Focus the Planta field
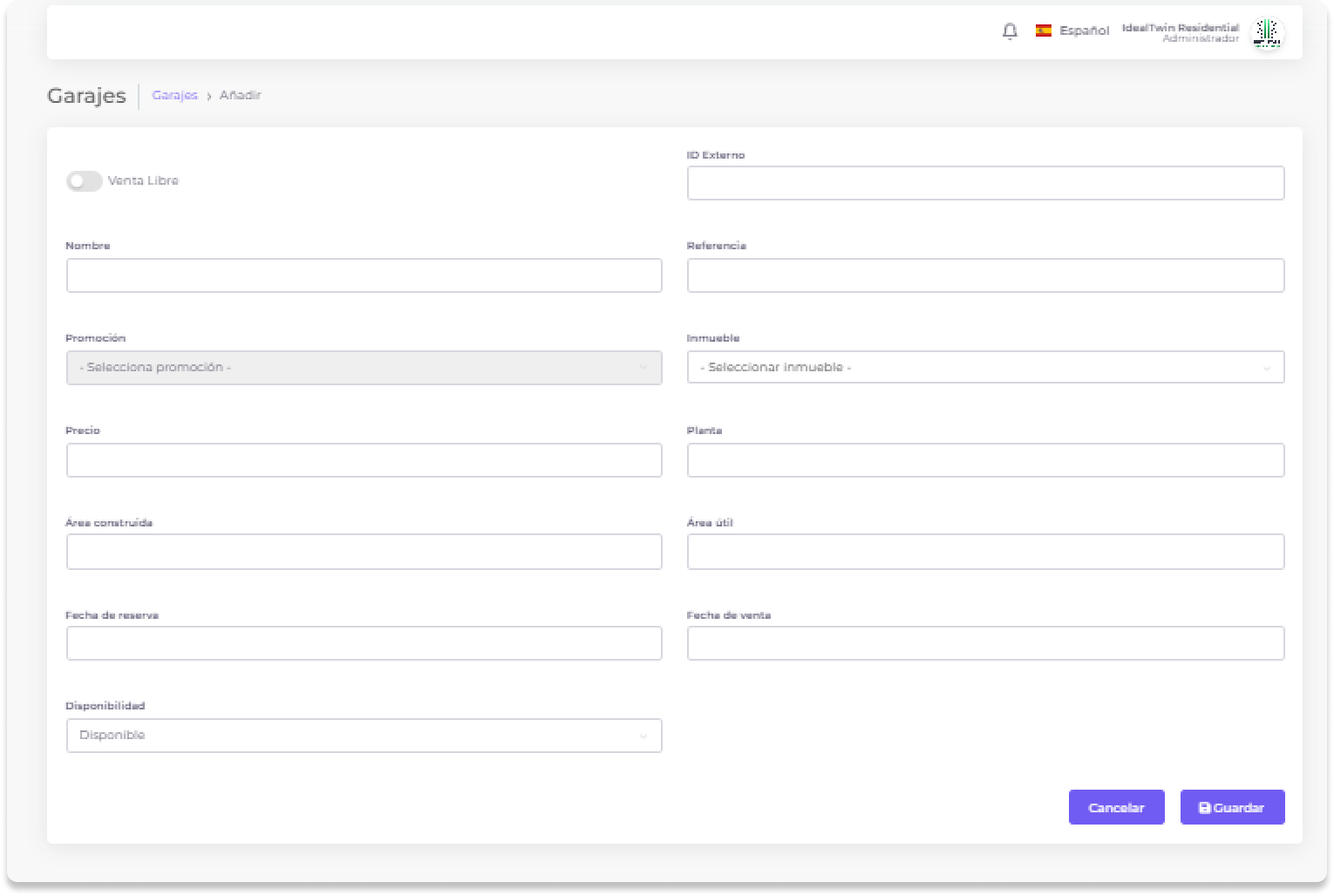This screenshot has width=1334, height=896. pyautogui.click(x=985, y=460)
